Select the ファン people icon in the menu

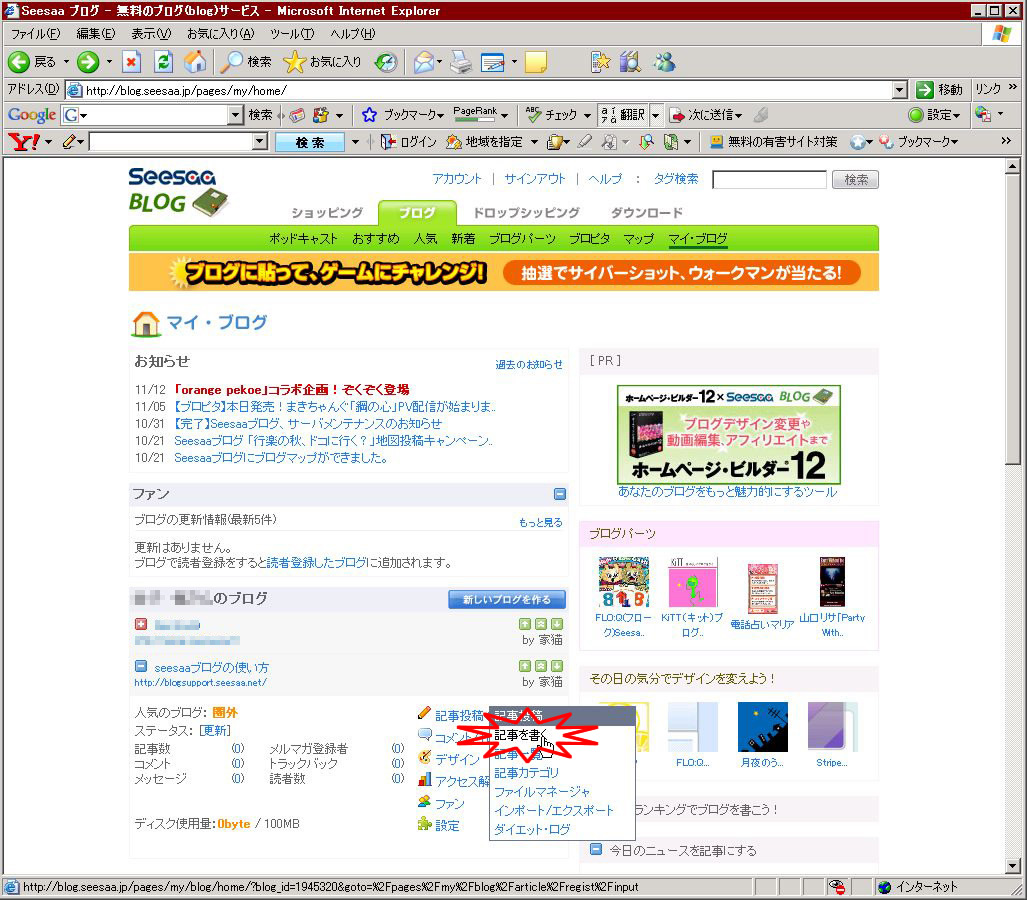pyautogui.click(x=426, y=802)
